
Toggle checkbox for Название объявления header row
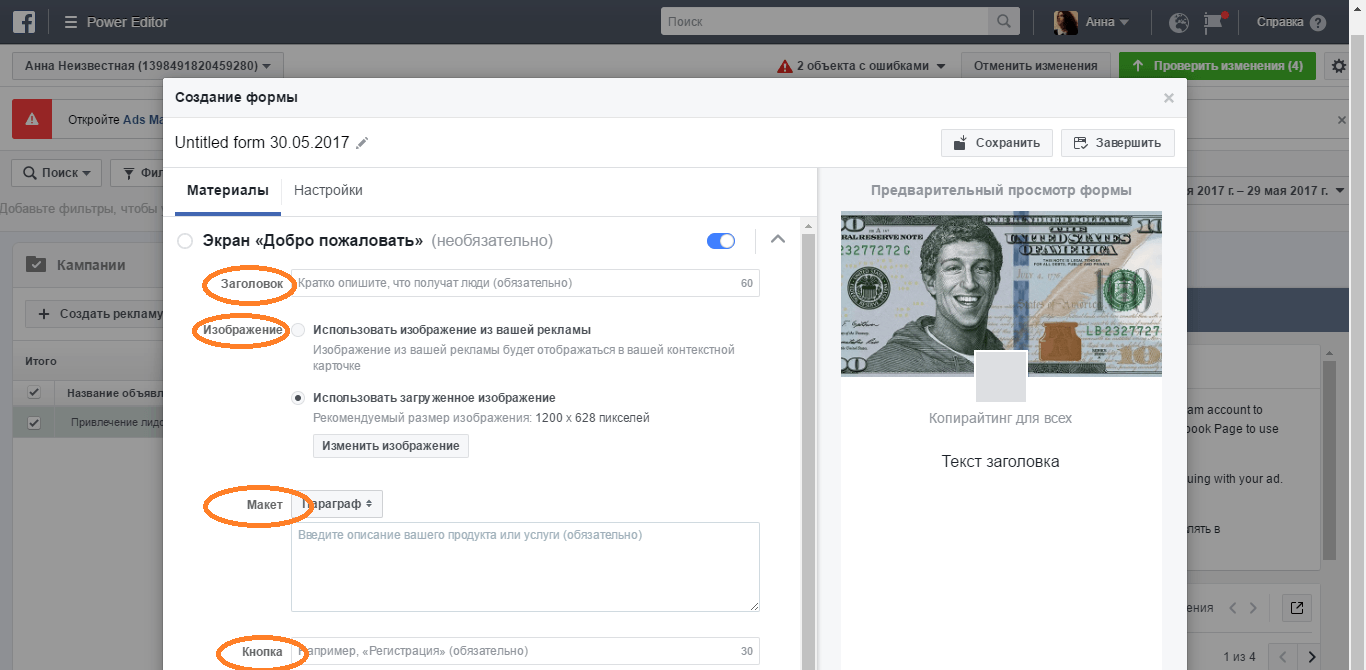coord(34,392)
